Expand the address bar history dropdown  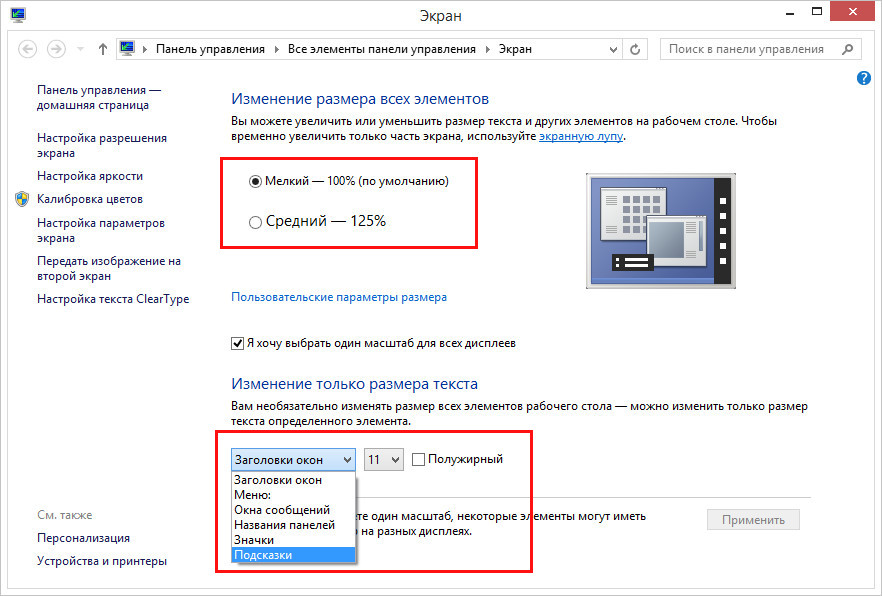(x=613, y=49)
